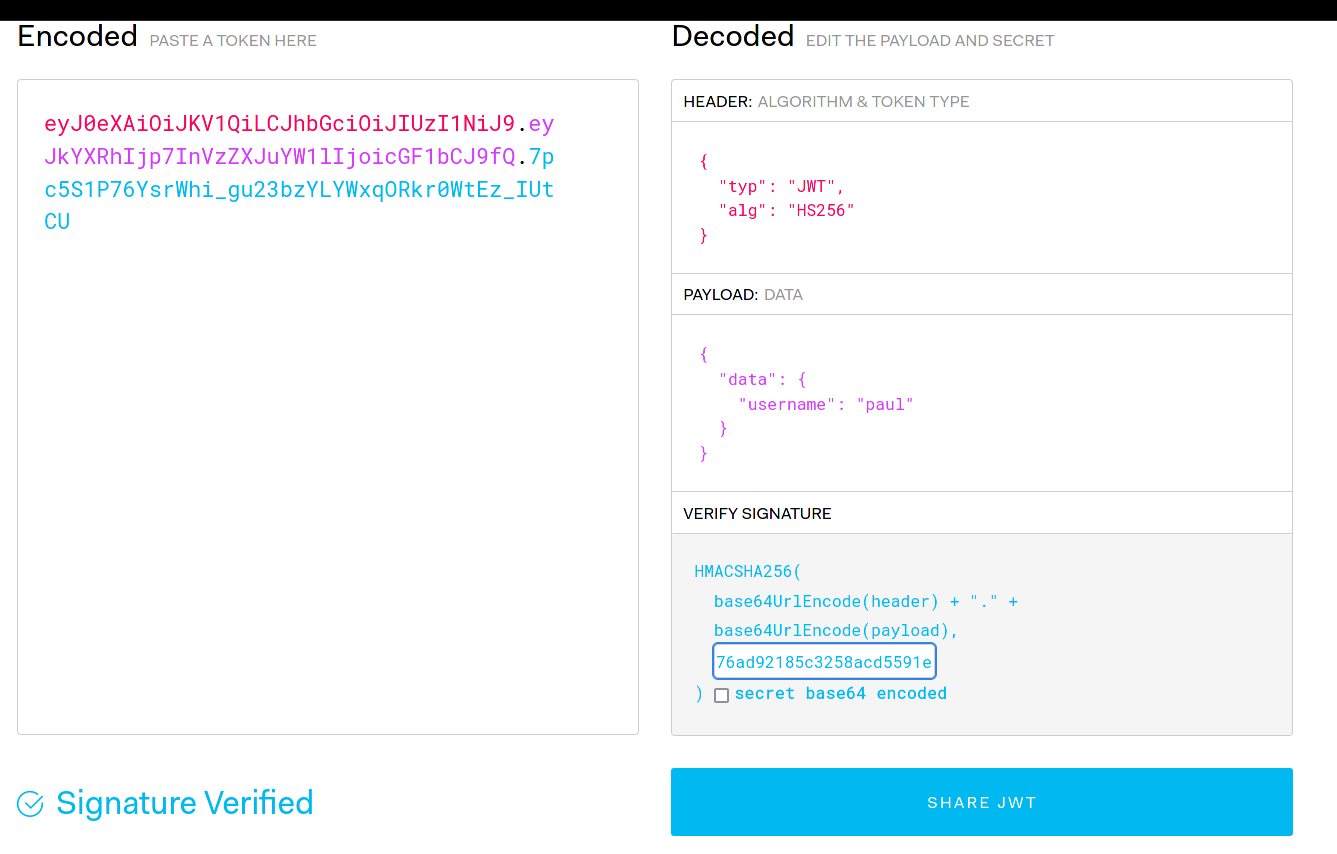Focus the secret key input field
This screenshot has height=854, width=1337.
[x=824, y=662]
